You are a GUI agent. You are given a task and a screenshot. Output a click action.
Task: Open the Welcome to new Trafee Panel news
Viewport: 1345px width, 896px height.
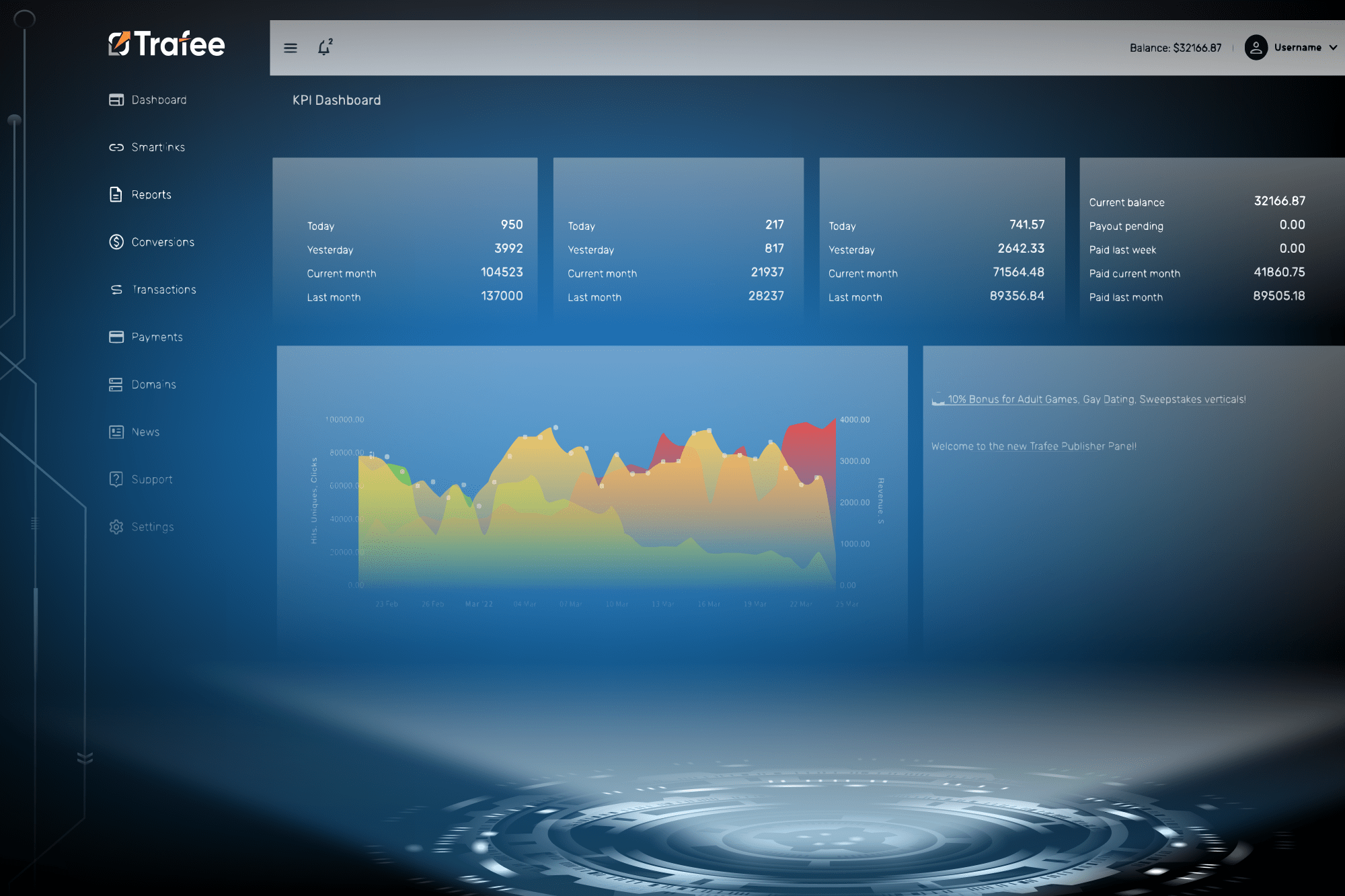pyautogui.click(x=1034, y=446)
